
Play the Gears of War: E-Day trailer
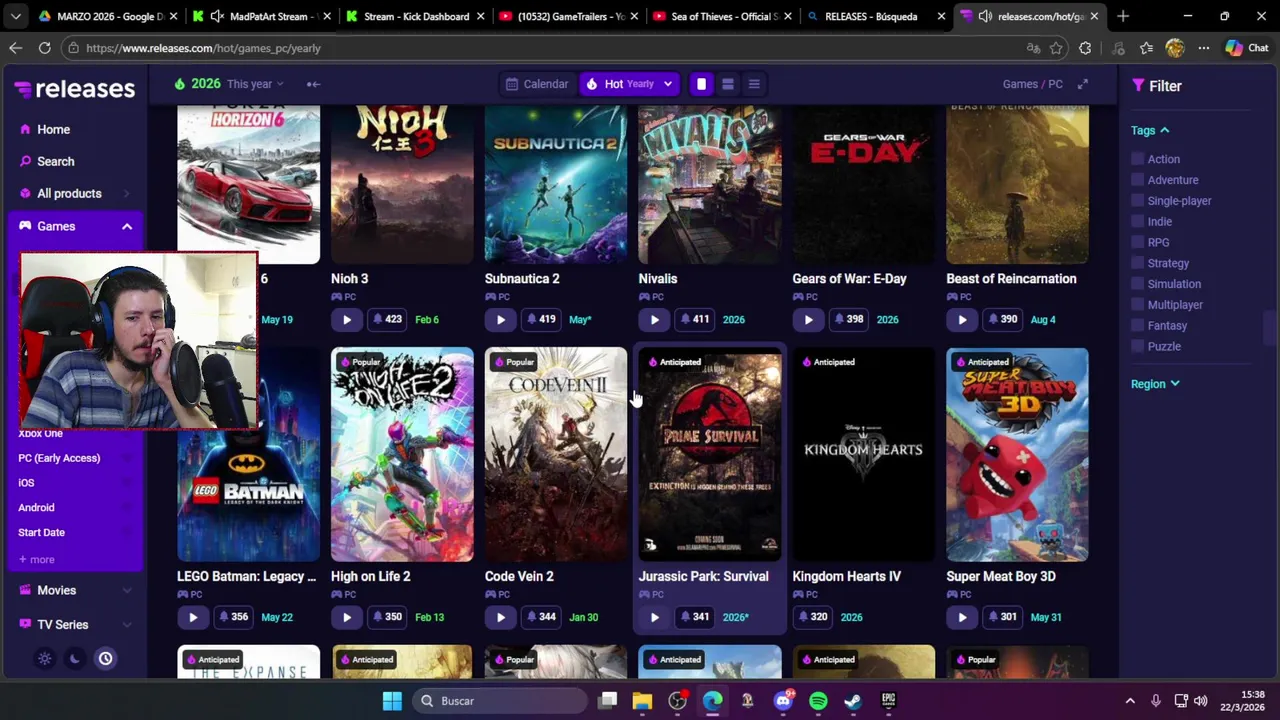tap(808, 320)
